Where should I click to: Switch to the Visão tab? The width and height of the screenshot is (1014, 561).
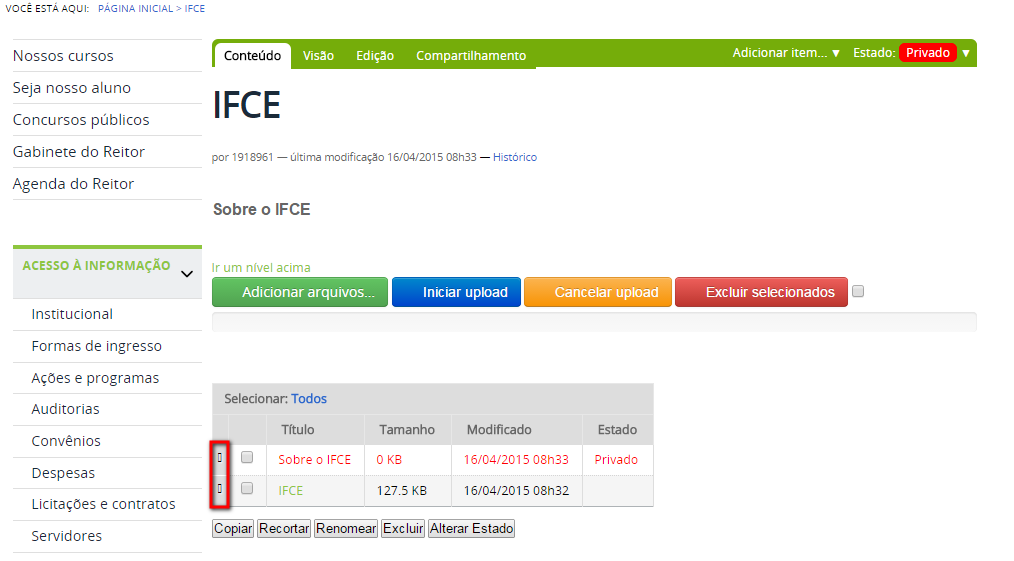(x=318, y=56)
